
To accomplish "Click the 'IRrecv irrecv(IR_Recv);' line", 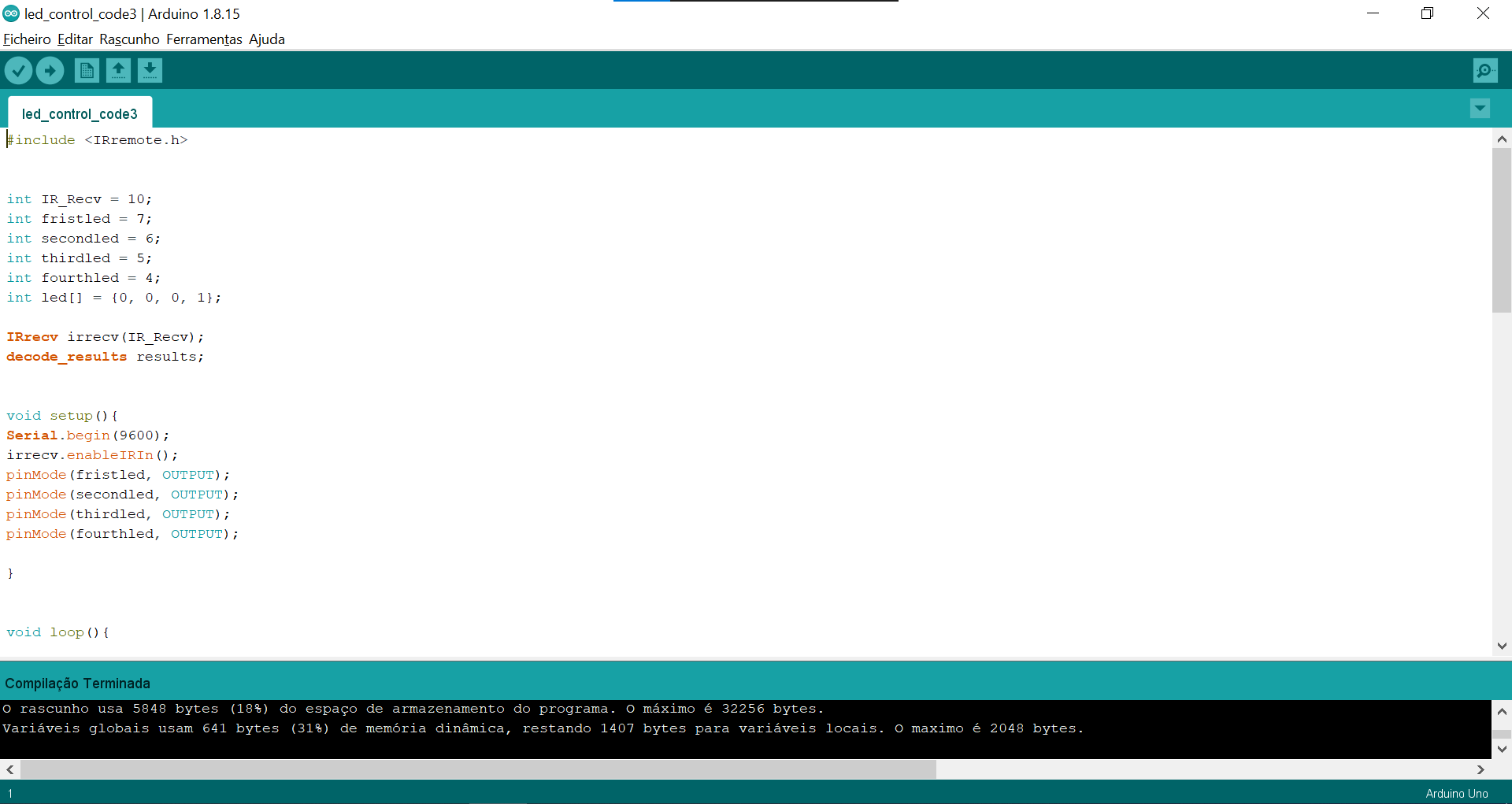I will 106,337.
